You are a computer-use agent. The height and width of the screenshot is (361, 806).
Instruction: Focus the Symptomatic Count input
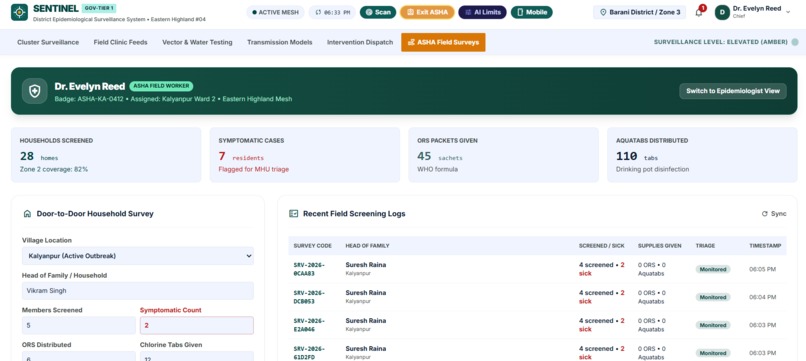[x=197, y=326]
